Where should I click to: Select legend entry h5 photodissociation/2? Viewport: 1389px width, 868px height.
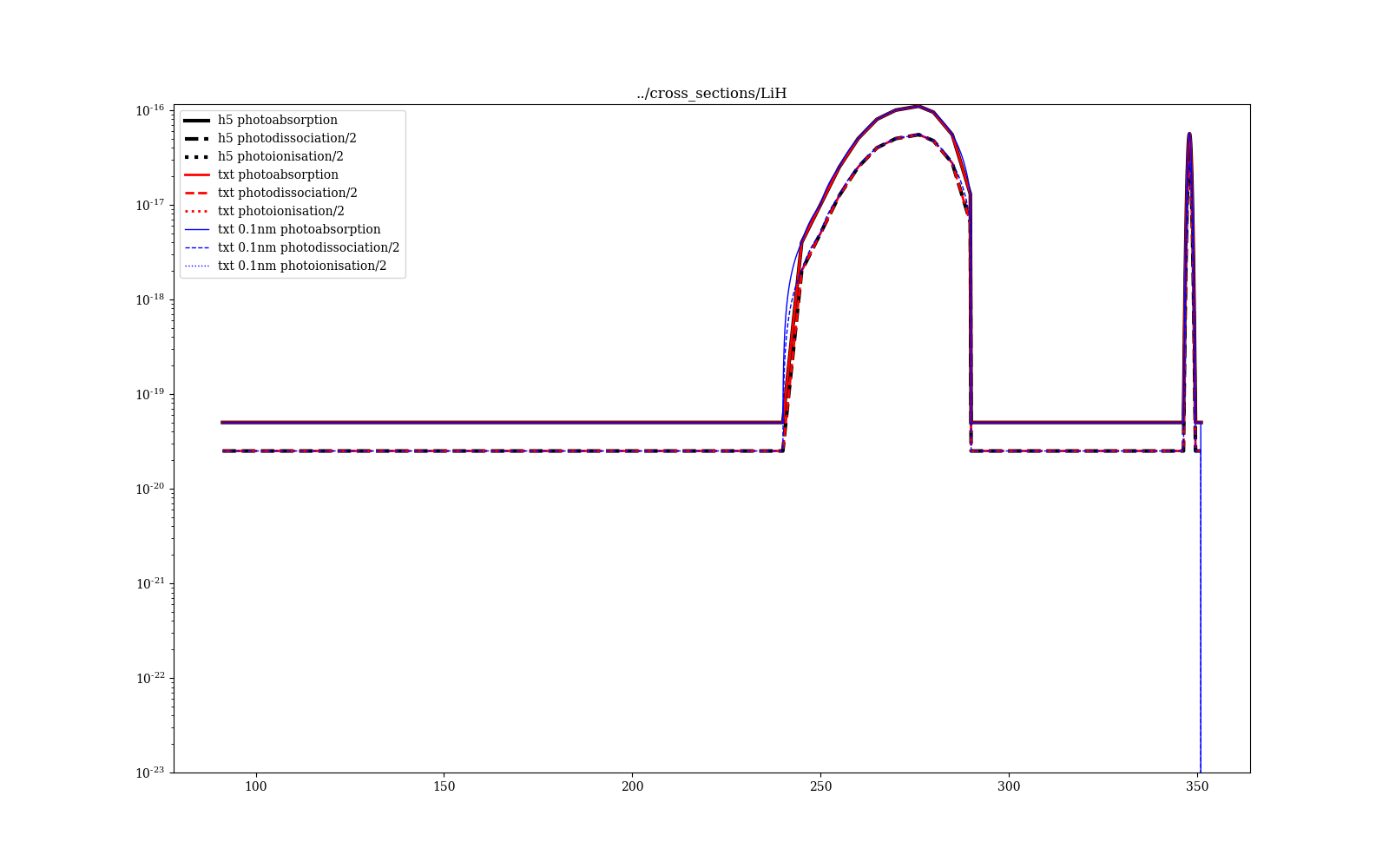(x=269, y=138)
